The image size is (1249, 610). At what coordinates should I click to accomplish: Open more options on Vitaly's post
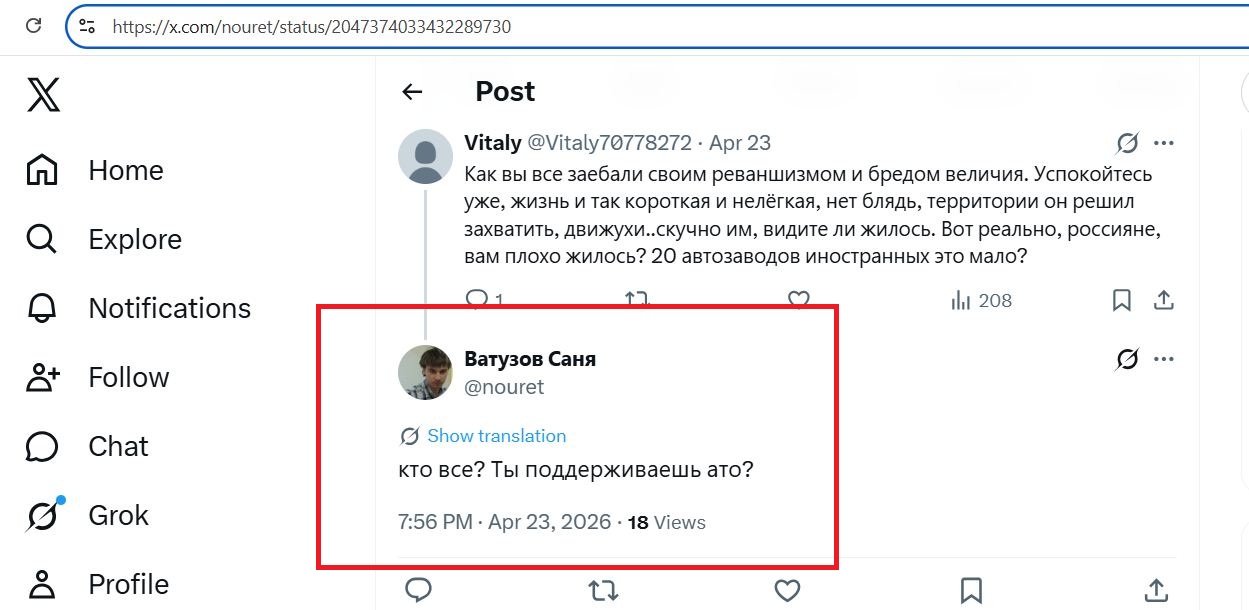tap(1163, 143)
